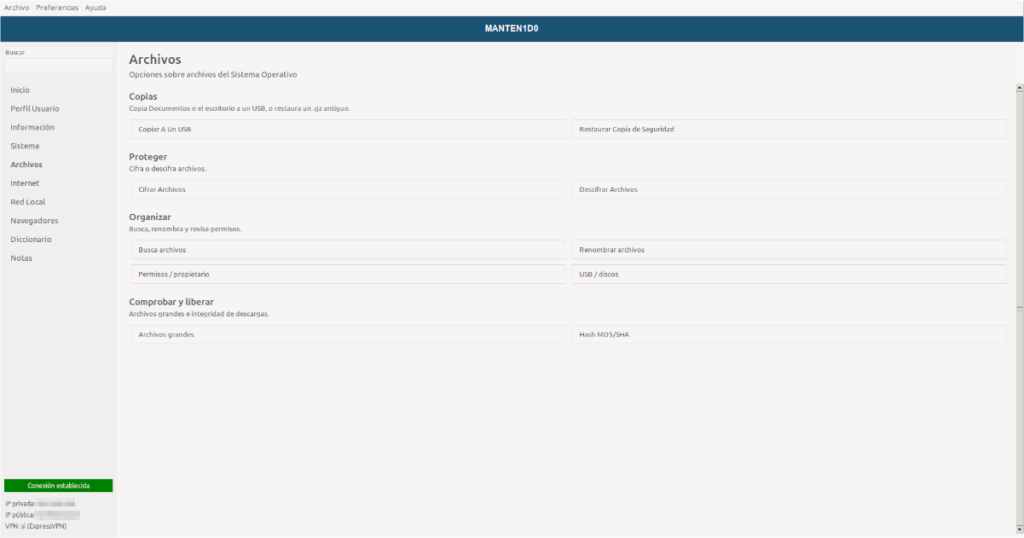Open USB / discos option

click(x=789, y=274)
